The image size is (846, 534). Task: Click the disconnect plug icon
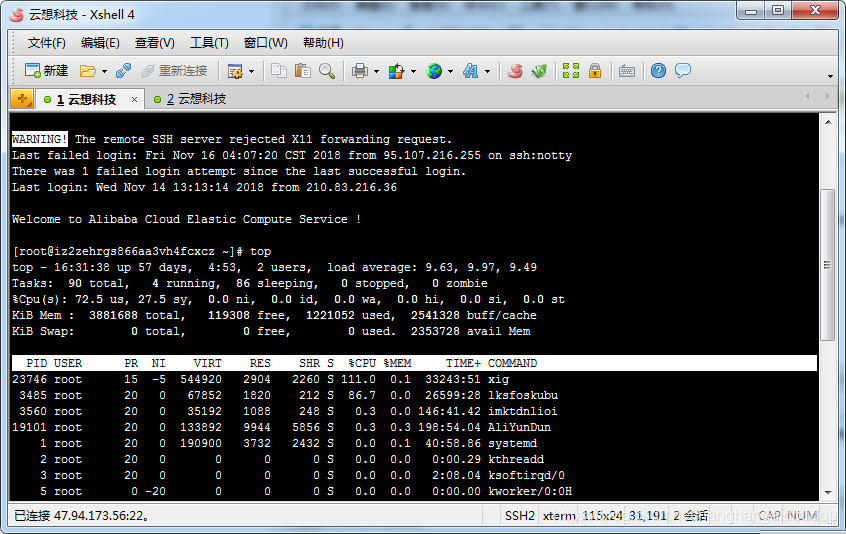(124, 71)
